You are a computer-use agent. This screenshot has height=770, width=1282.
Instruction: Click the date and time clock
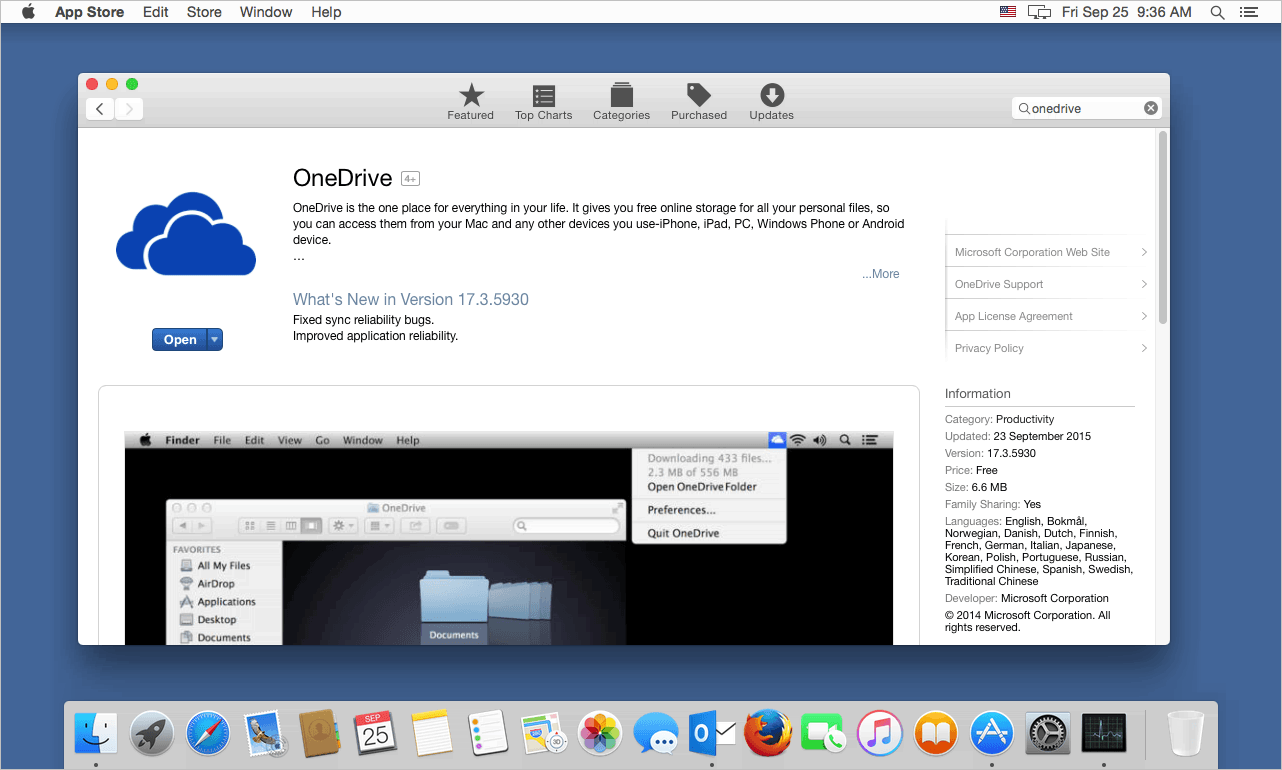1127,12
